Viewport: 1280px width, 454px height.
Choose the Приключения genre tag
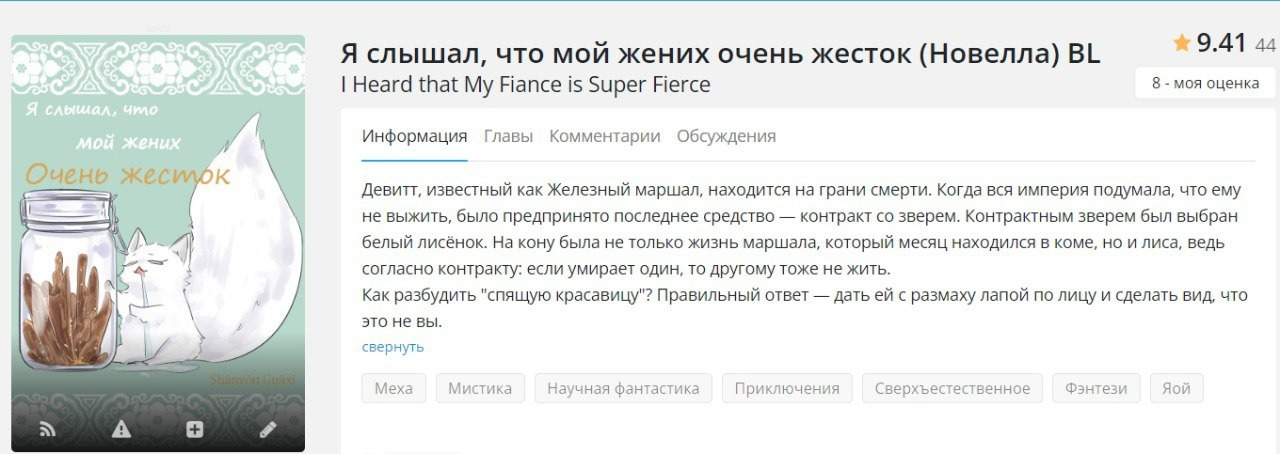787,388
